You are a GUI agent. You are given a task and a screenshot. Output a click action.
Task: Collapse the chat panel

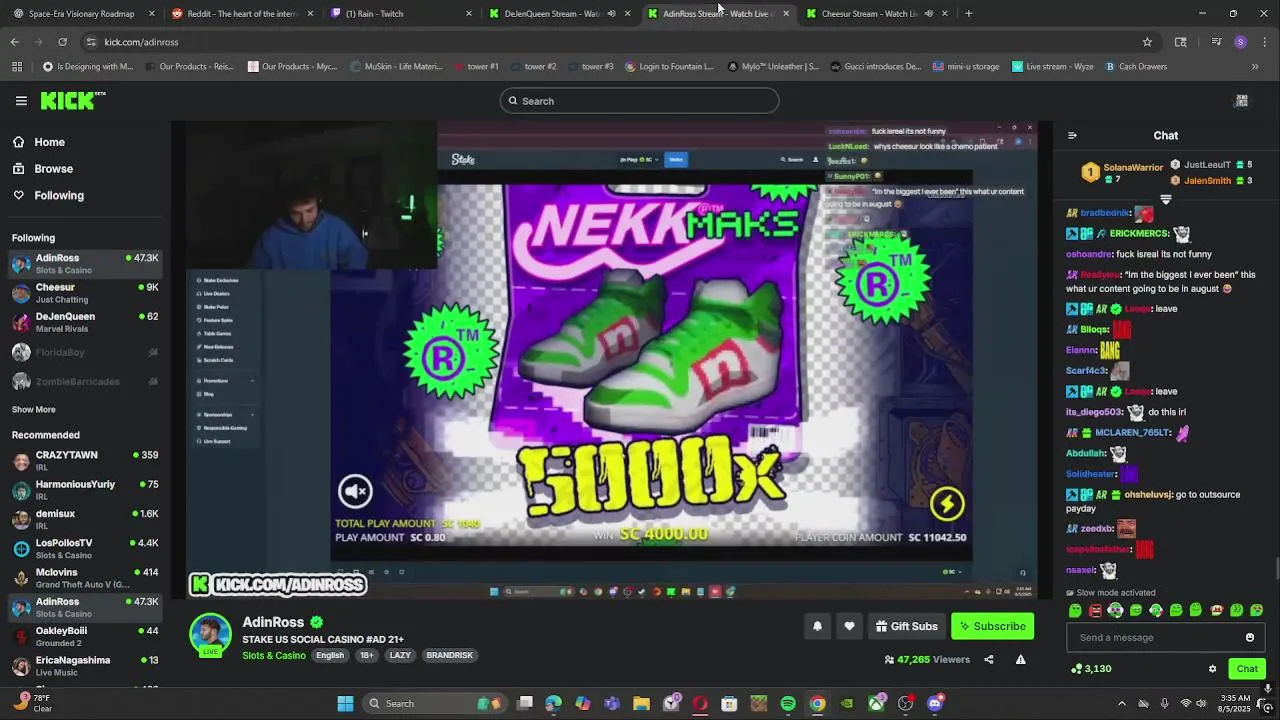coord(1072,136)
